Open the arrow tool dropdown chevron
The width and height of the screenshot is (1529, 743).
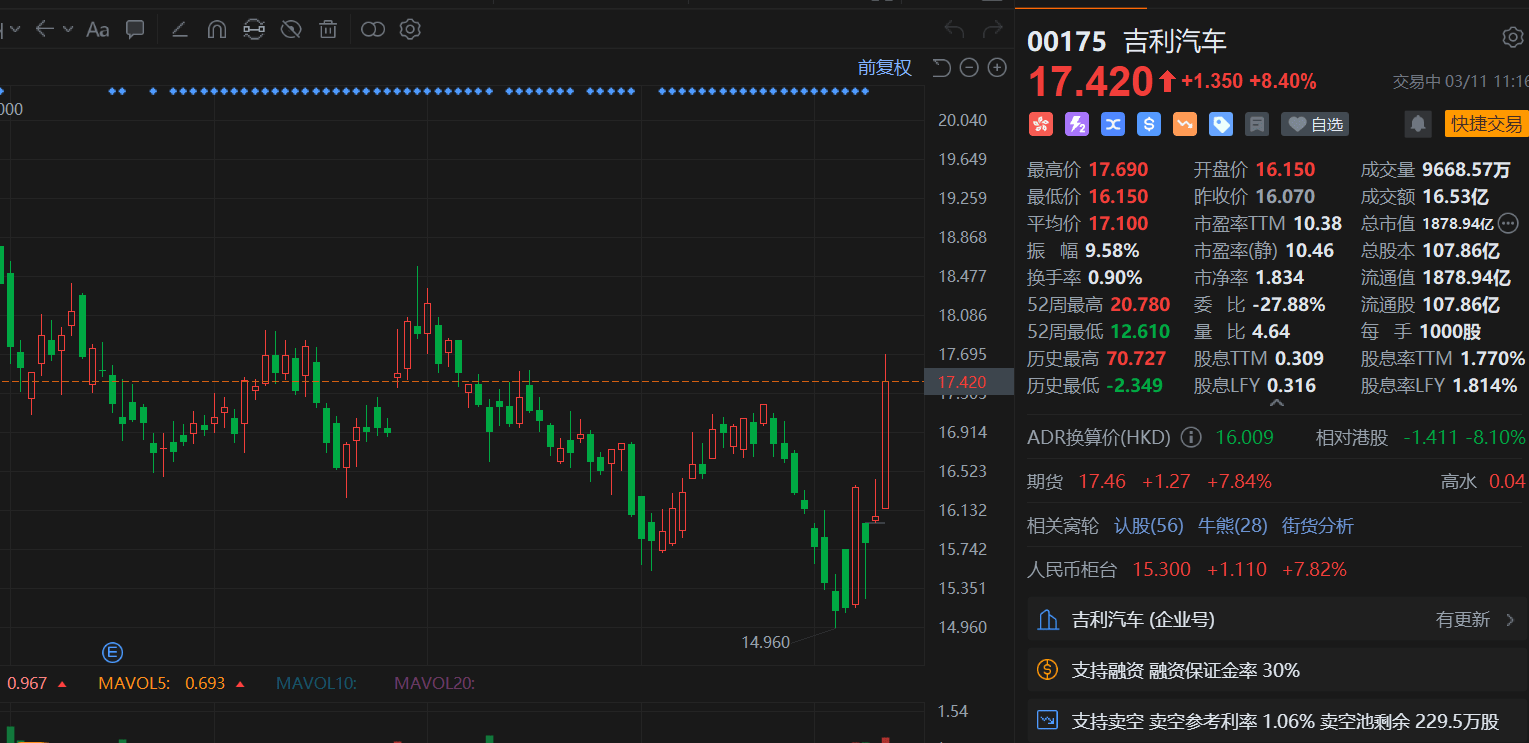click(68, 29)
